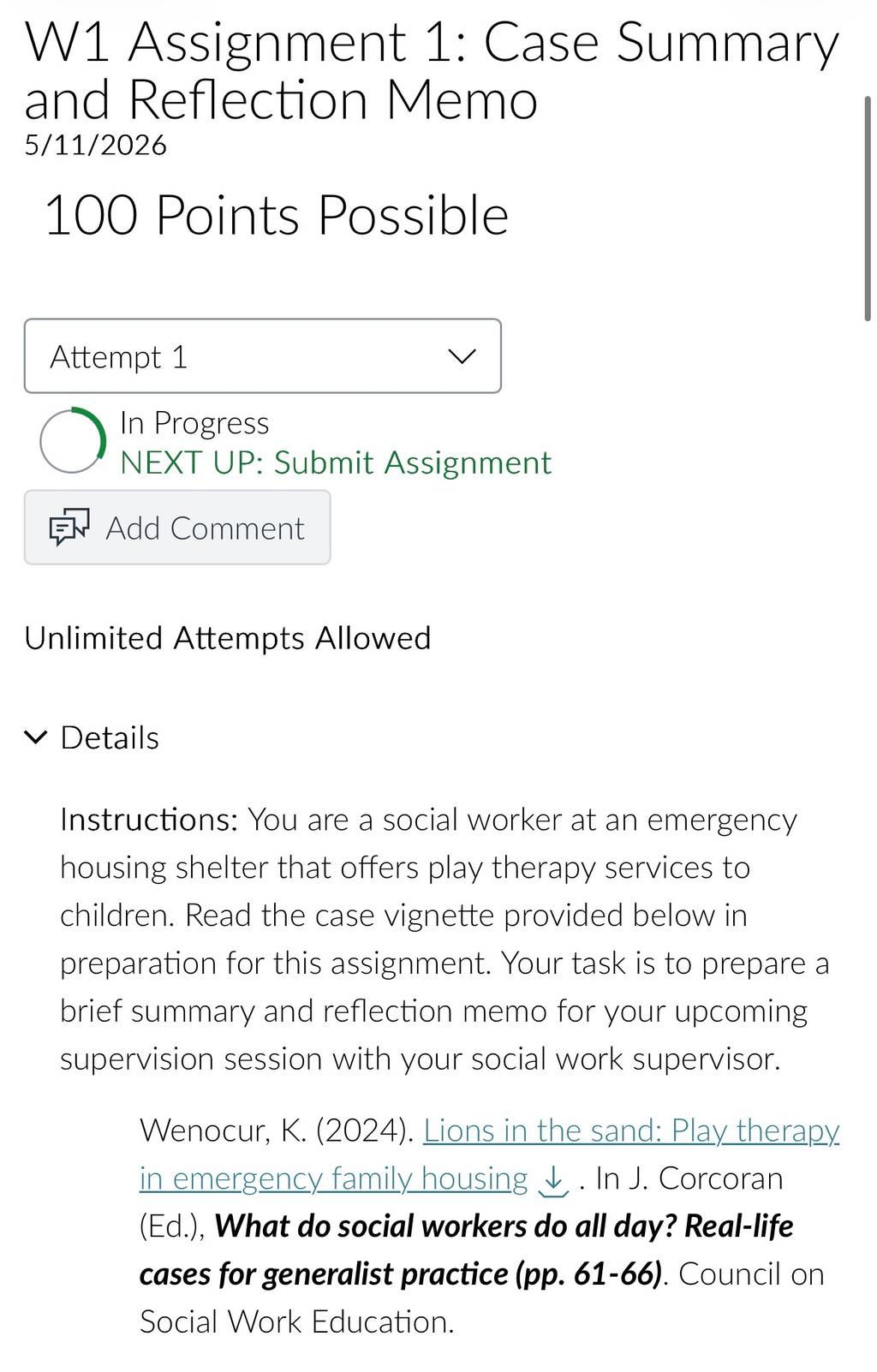
Task: Click the page vertical scrollbar thumb
Action: pyautogui.click(x=868, y=209)
